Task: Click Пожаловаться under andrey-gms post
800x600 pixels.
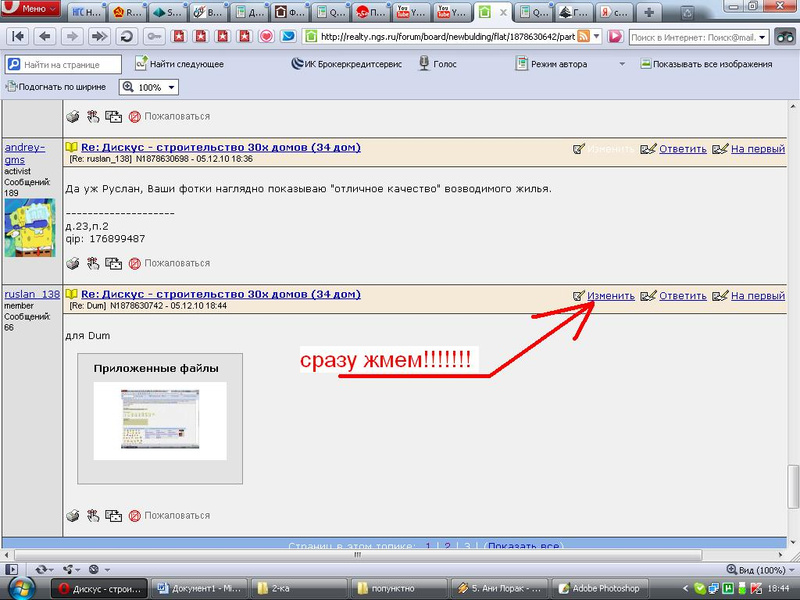Action: tap(177, 263)
